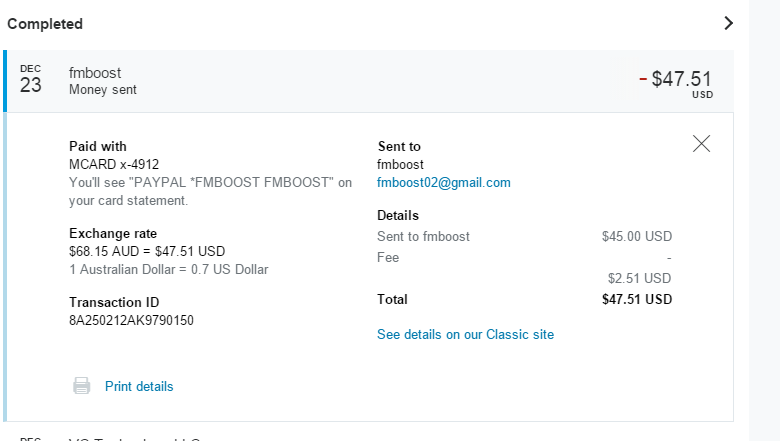Click the $2.51 USD fee amount
Screen dimensions: 780x441
click(x=639, y=278)
